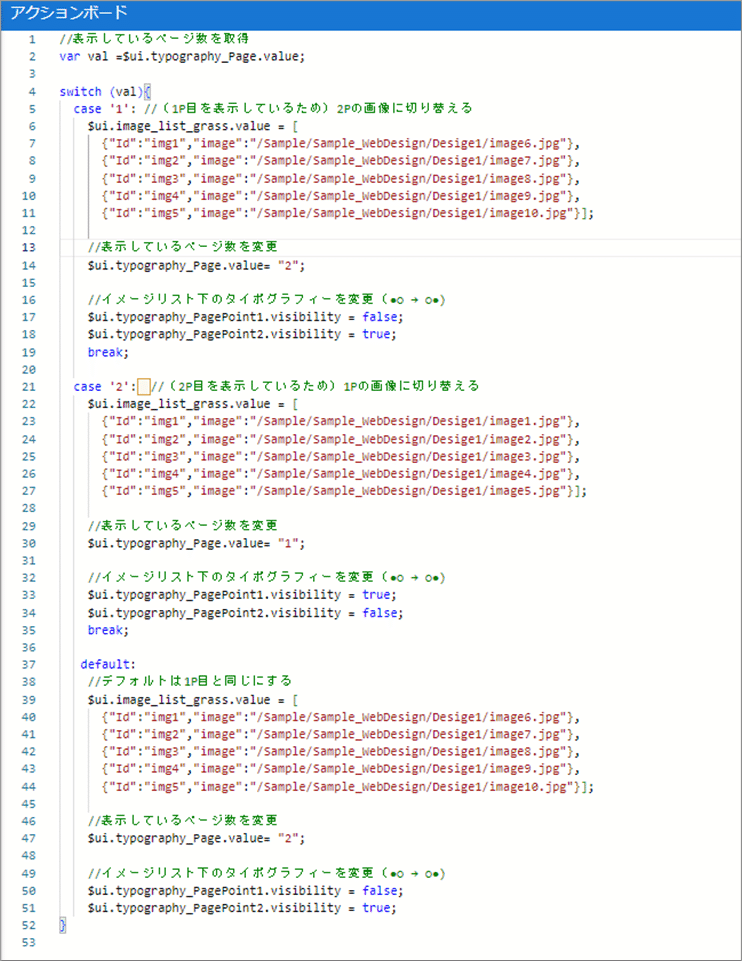Click PagePoint2.visibility = true on line 18
The image size is (742, 961).
242,334
